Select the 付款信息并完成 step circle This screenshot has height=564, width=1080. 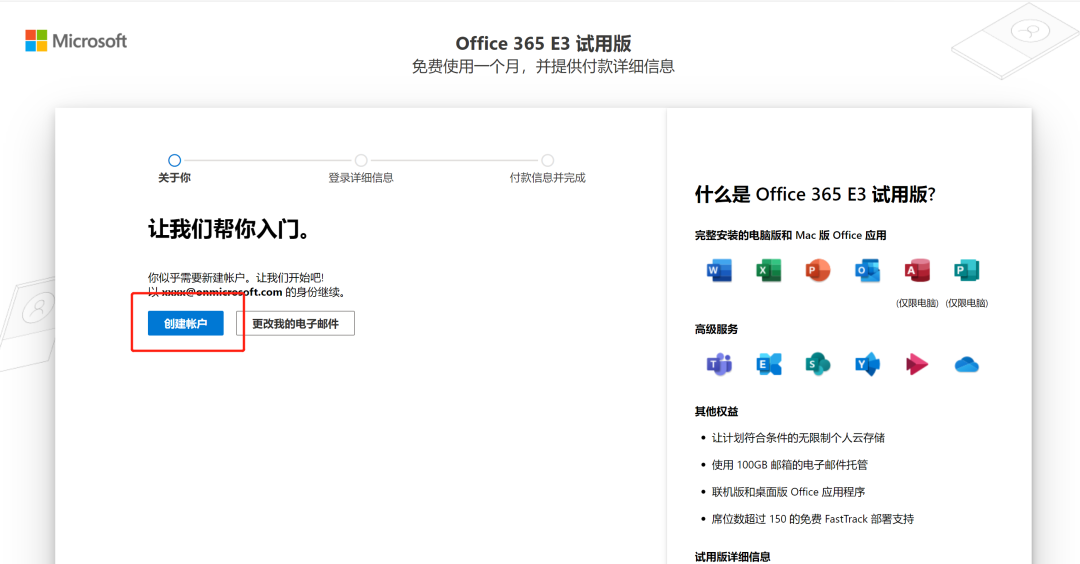tap(548, 160)
